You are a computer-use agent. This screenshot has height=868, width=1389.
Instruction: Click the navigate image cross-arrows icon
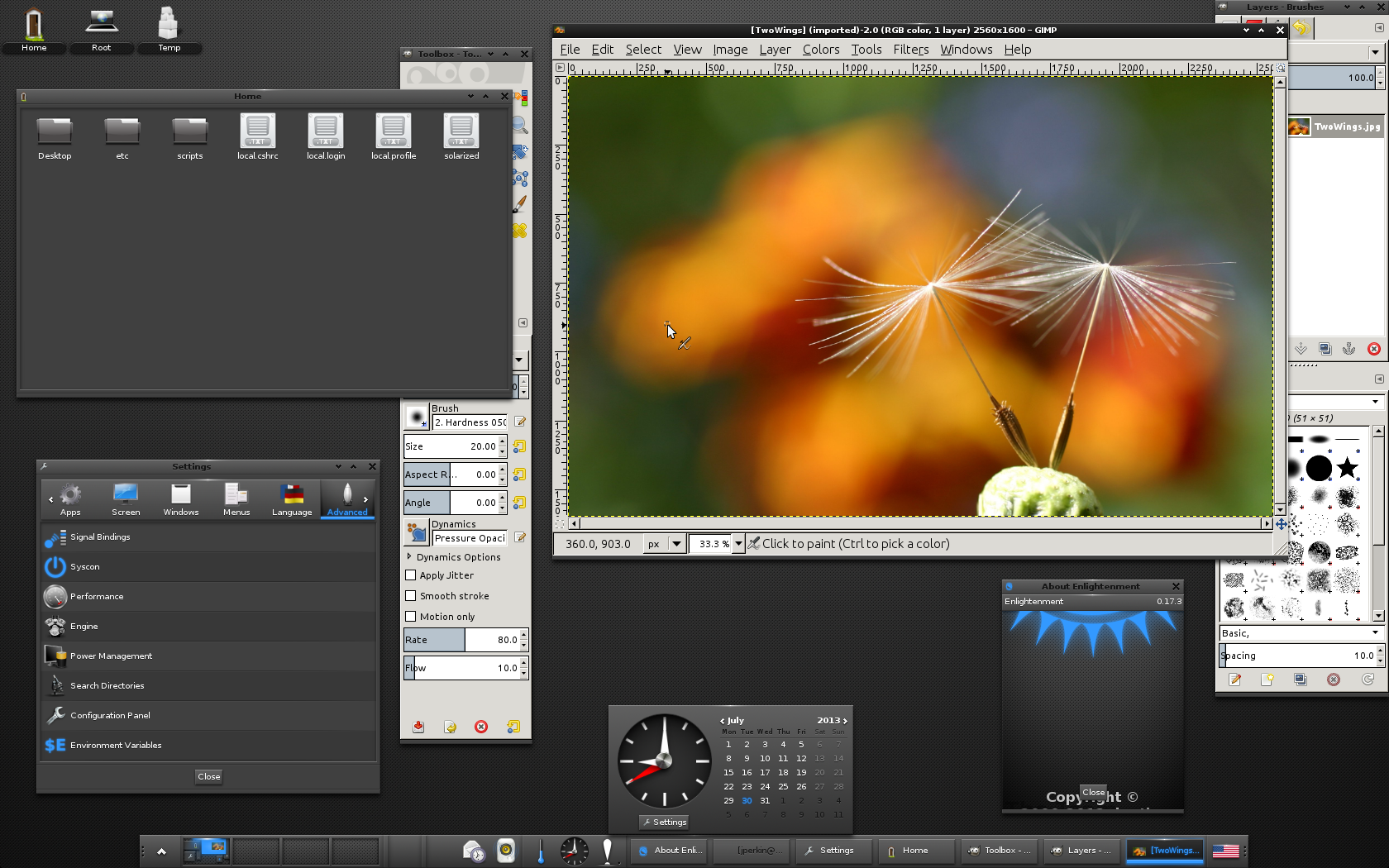click(x=1281, y=524)
